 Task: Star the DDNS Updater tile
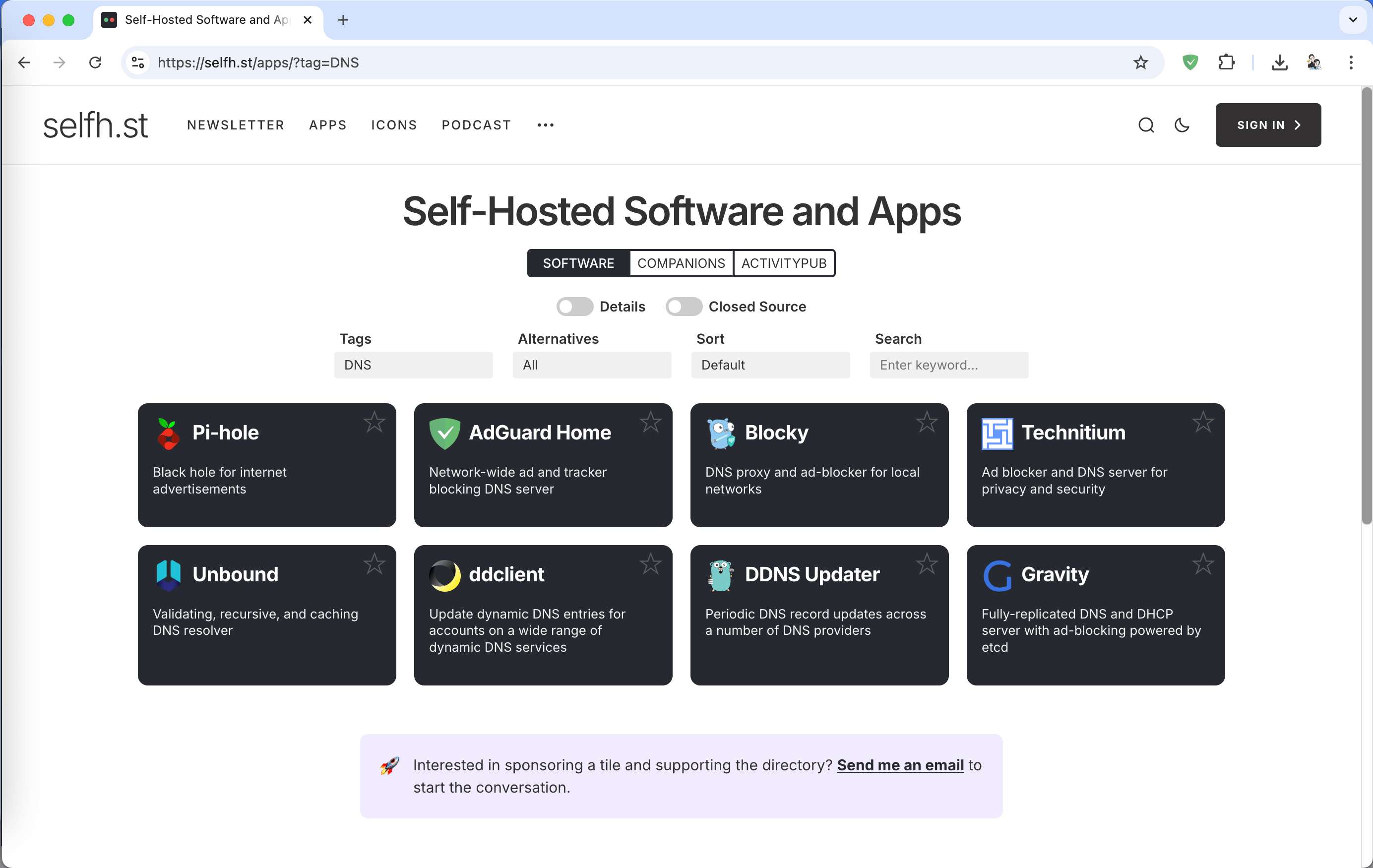click(x=927, y=564)
